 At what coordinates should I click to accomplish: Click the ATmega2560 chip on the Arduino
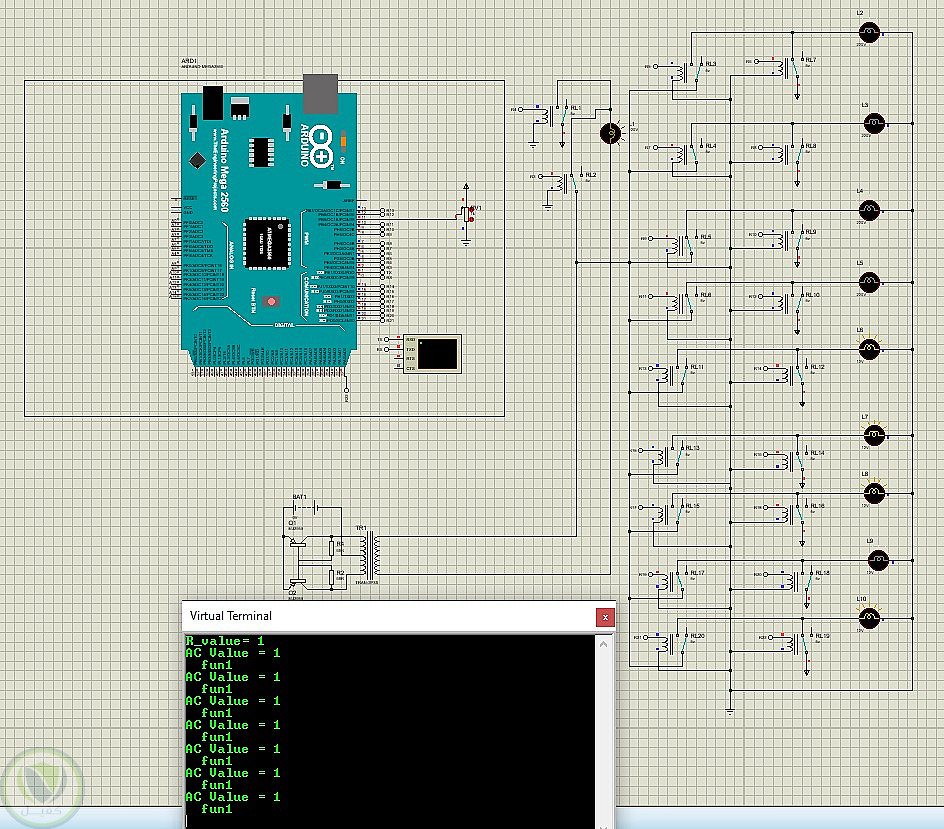[x=267, y=243]
